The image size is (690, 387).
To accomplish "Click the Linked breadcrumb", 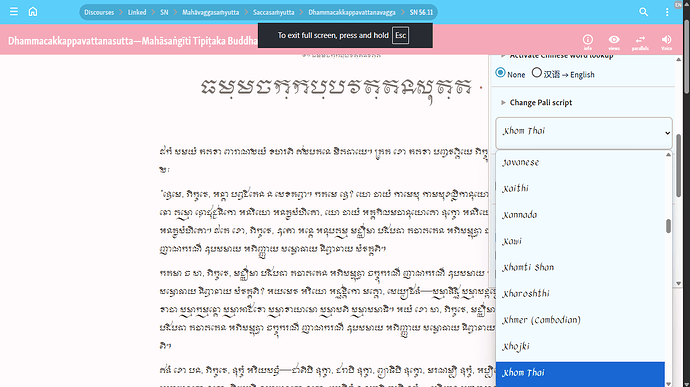I will [x=137, y=12].
